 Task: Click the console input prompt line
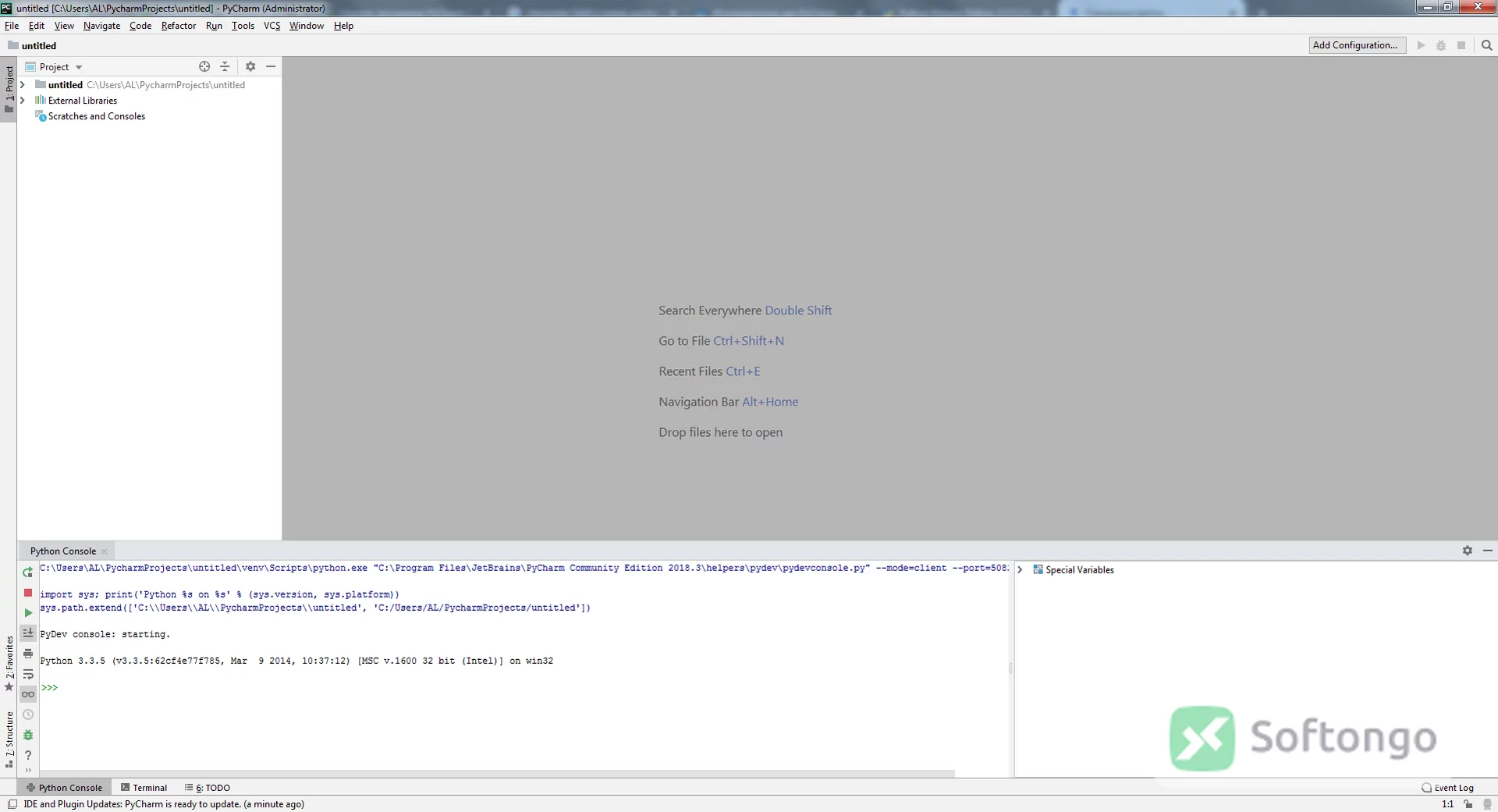[523, 688]
